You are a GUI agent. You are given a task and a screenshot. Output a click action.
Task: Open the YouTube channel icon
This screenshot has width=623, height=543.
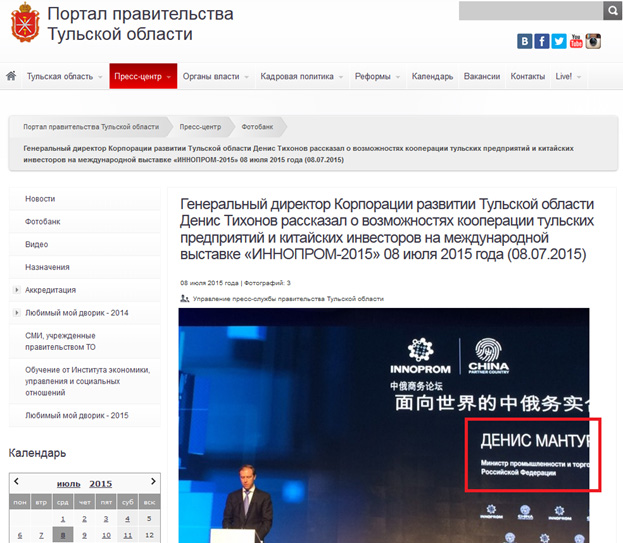(575, 41)
